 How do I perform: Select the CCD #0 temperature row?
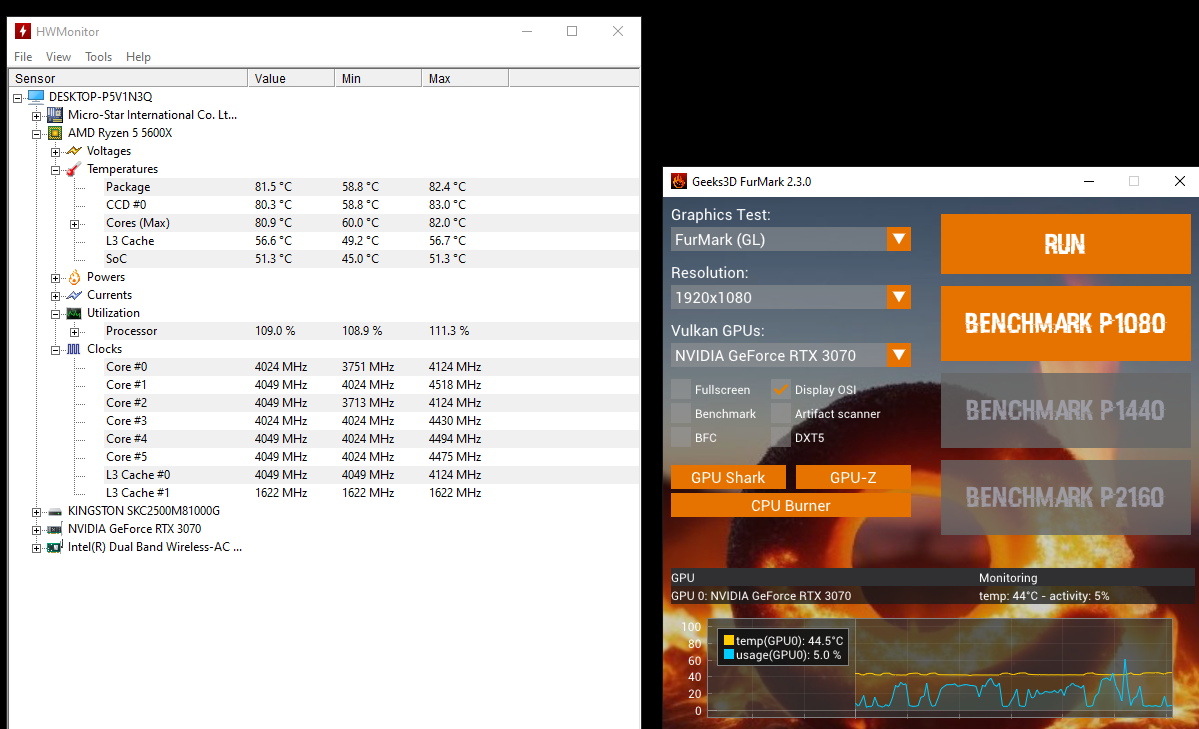click(x=372, y=205)
